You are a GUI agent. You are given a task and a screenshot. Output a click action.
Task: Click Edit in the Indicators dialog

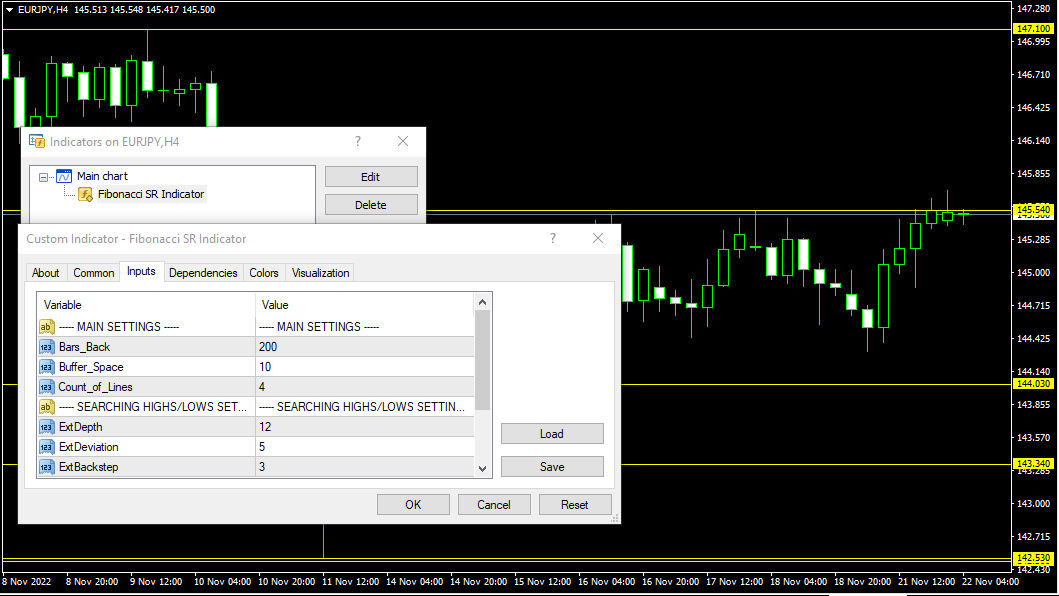coord(370,177)
